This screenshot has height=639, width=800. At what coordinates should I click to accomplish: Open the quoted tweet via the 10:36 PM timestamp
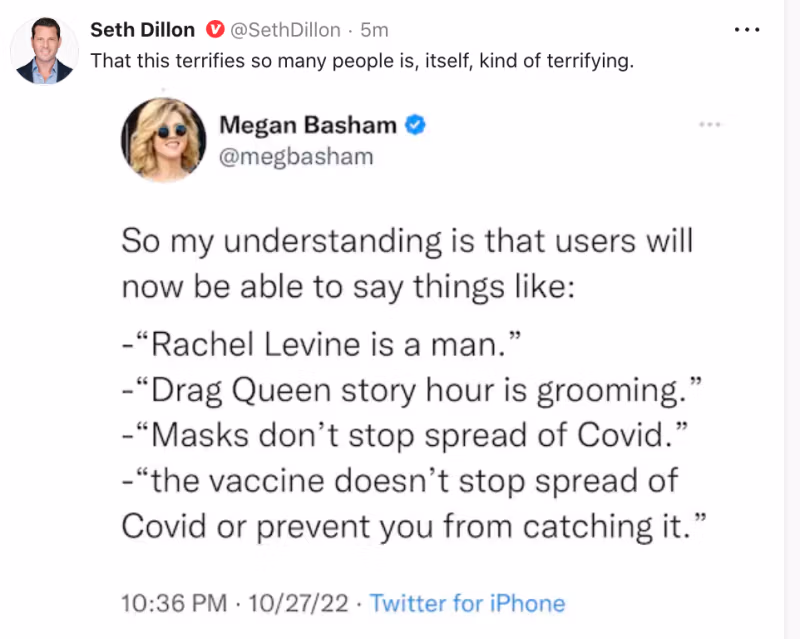coord(174,603)
